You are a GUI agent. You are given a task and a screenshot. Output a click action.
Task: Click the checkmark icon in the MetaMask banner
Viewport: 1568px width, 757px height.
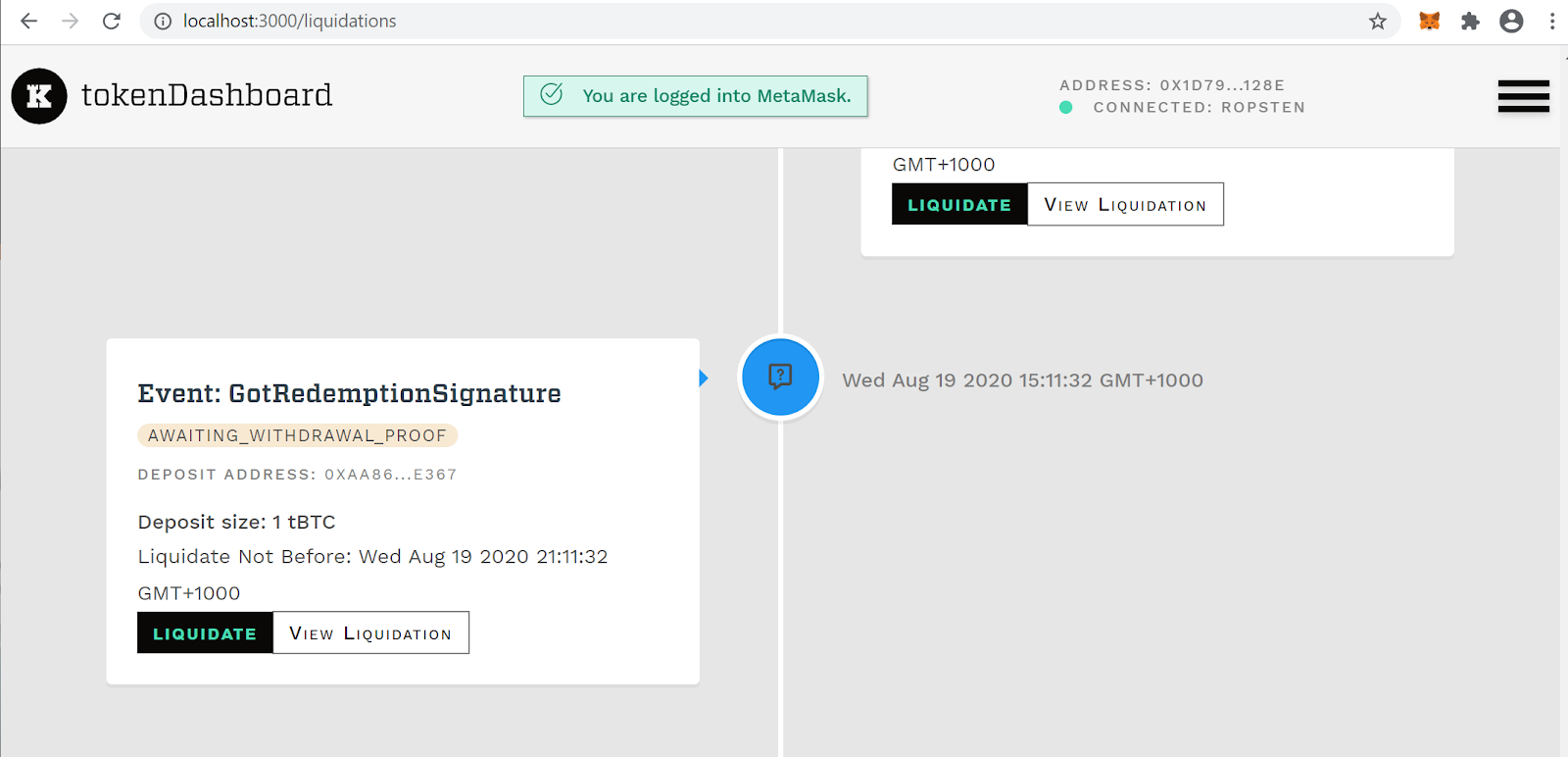552,96
